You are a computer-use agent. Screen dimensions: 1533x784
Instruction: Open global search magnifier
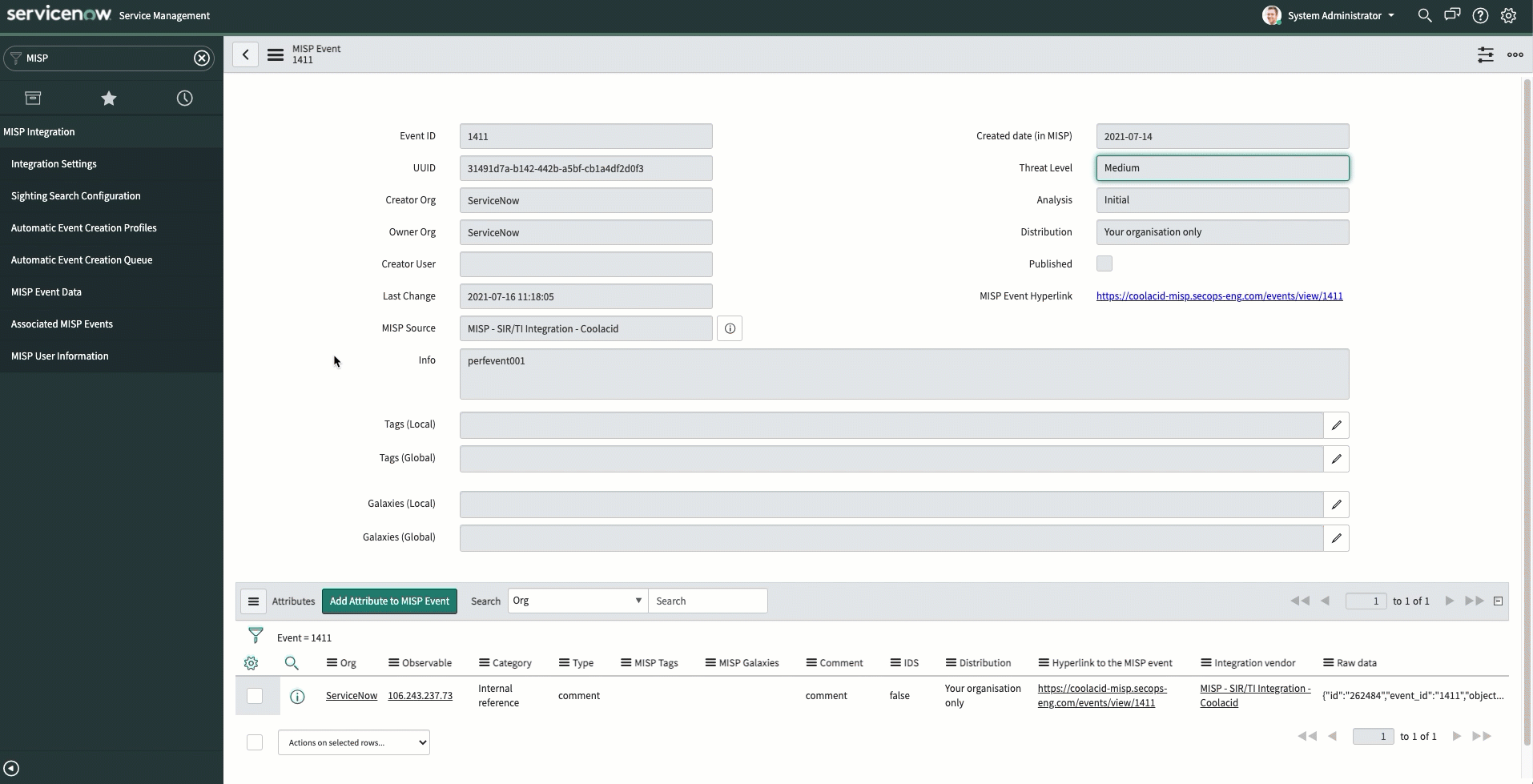point(1425,15)
